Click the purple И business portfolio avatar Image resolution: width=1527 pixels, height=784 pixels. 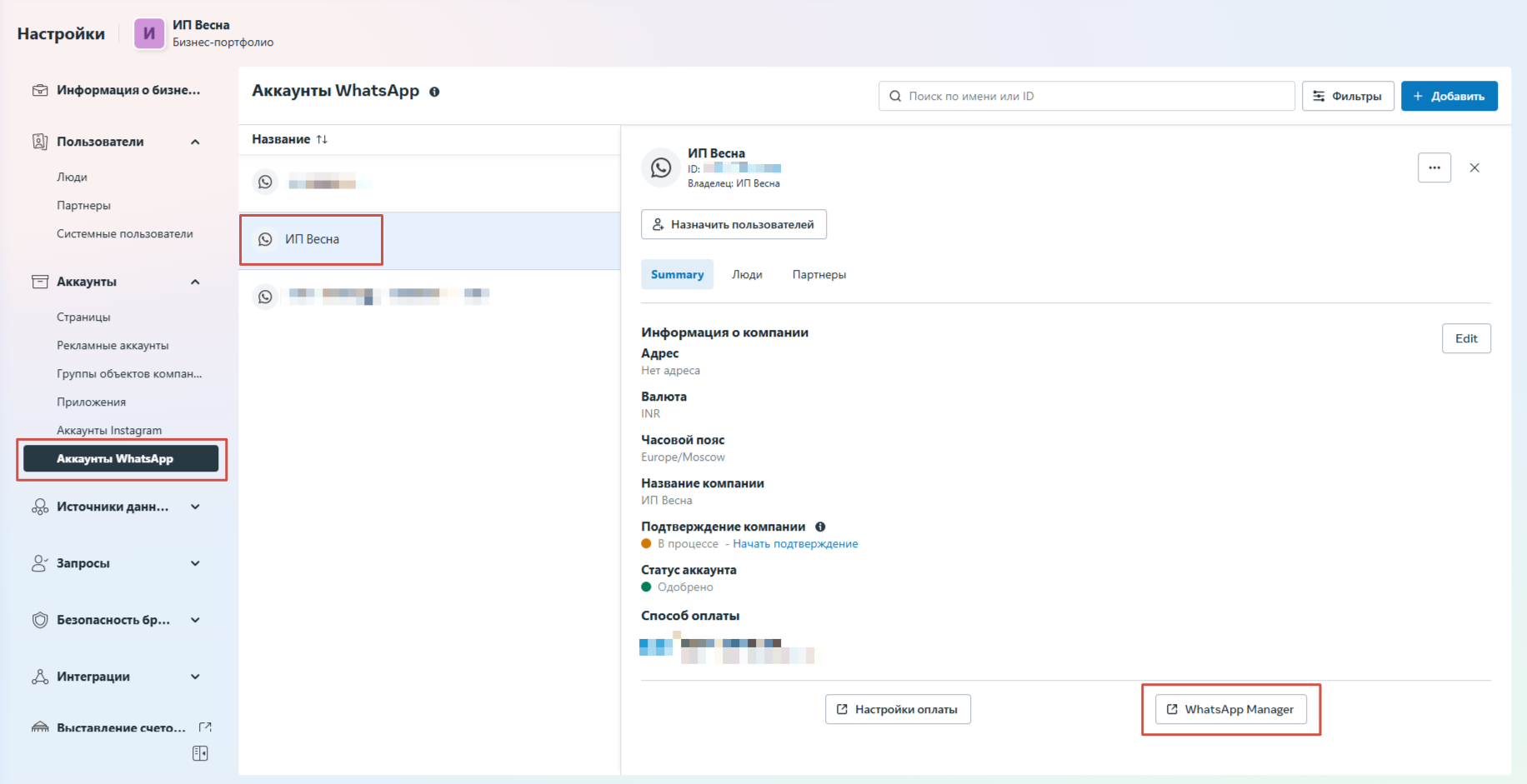[x=149, y=33]
